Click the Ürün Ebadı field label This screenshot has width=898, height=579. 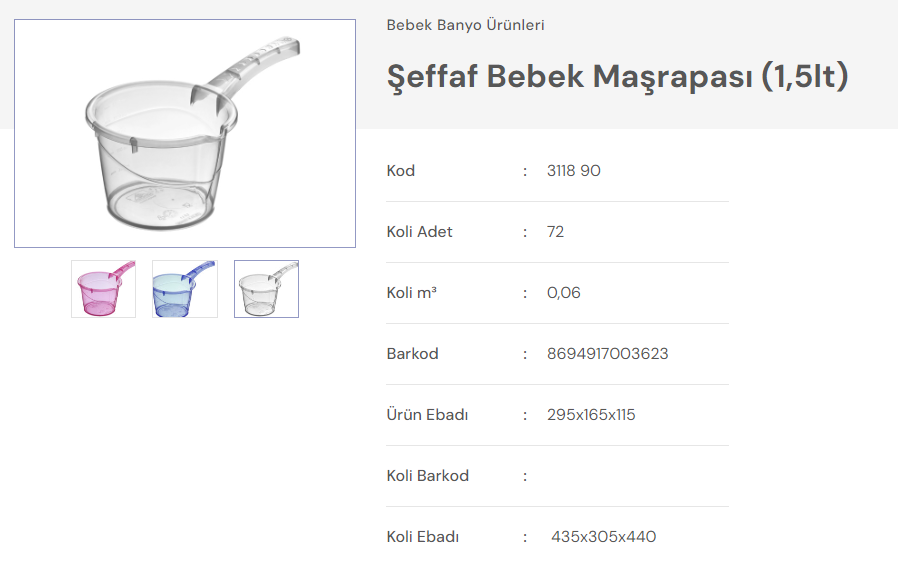[x=428, y=415]
